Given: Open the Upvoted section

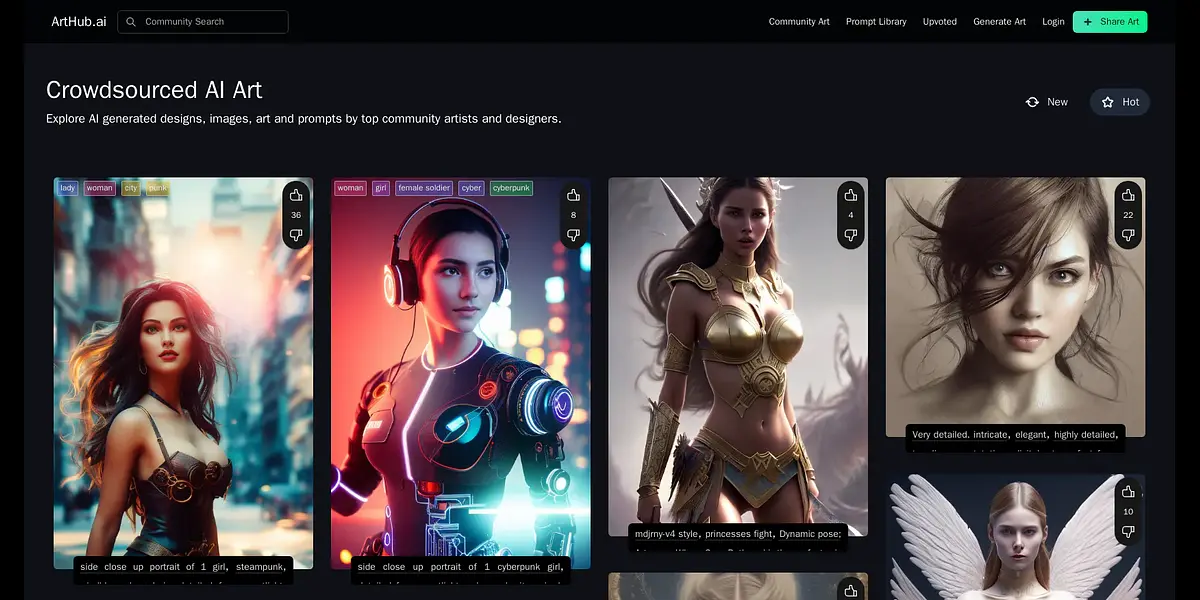Looking at the screenshot, I should pyautogui.click(x=939, y=22).
